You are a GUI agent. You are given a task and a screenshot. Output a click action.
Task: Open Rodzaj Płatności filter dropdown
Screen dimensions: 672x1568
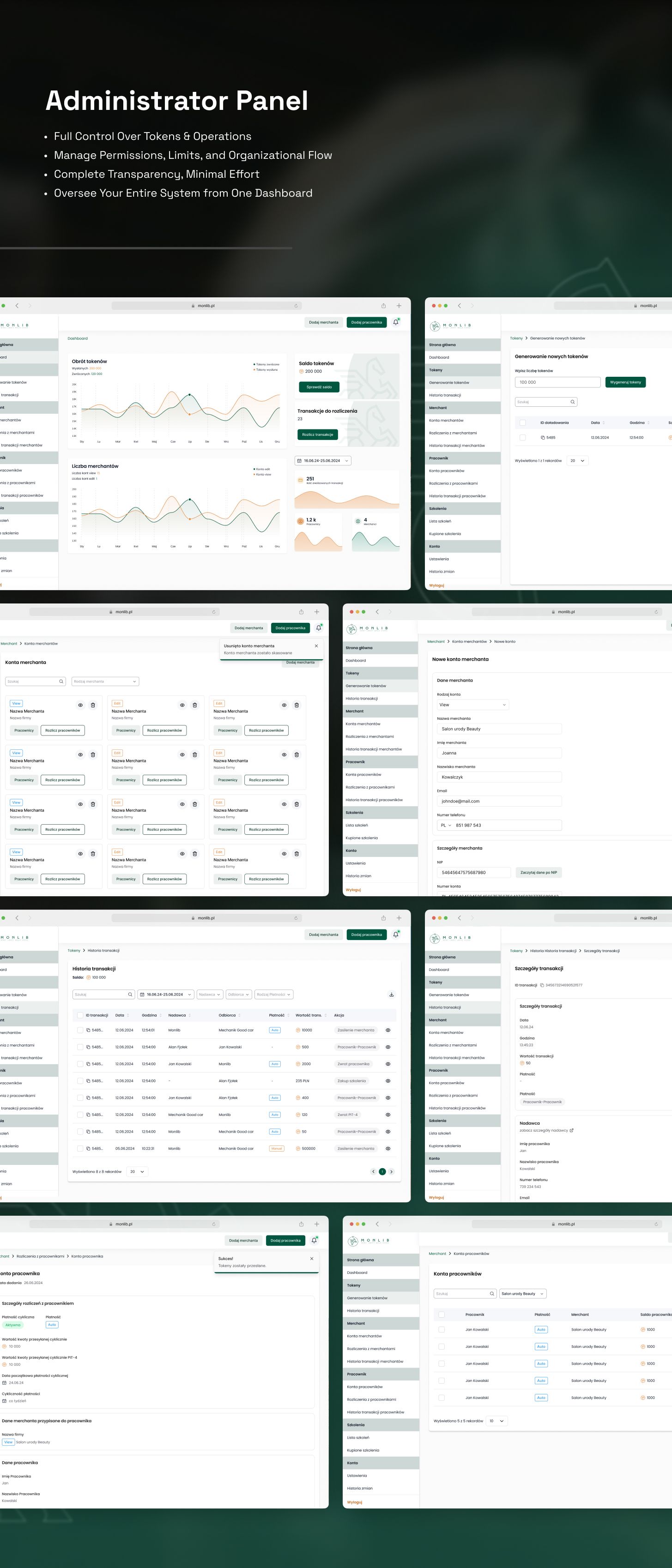[274, 995]
